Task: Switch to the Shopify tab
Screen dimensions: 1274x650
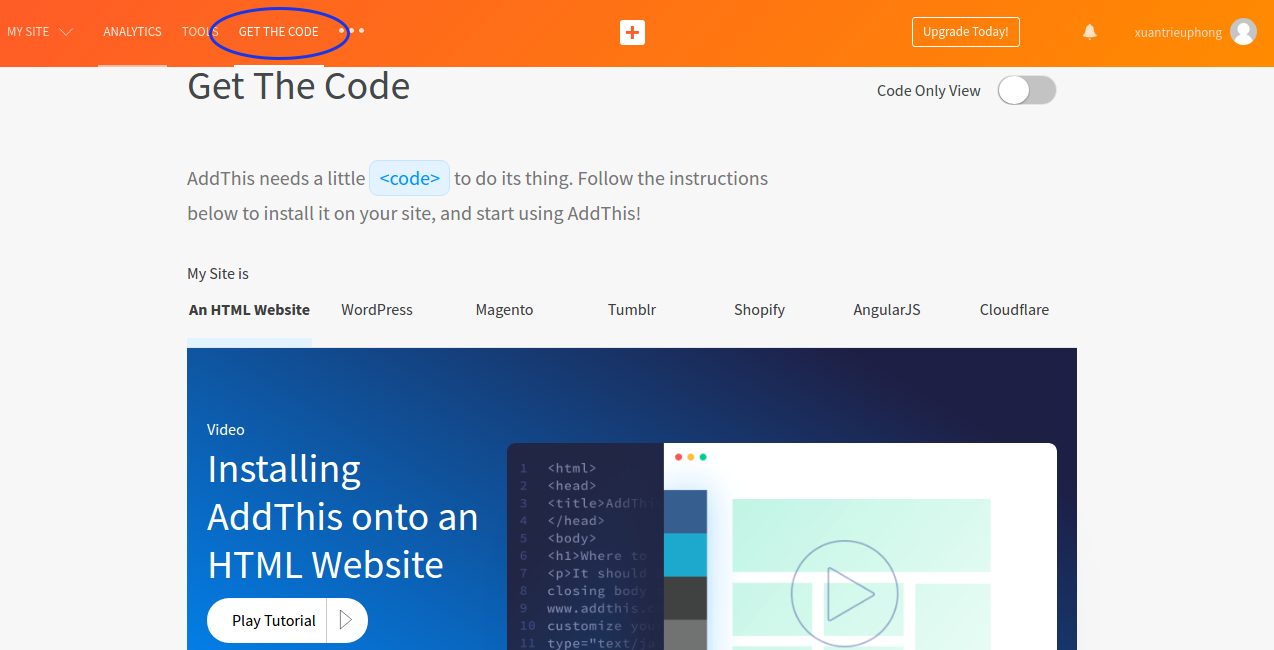Action: click(x=759, y=310)
